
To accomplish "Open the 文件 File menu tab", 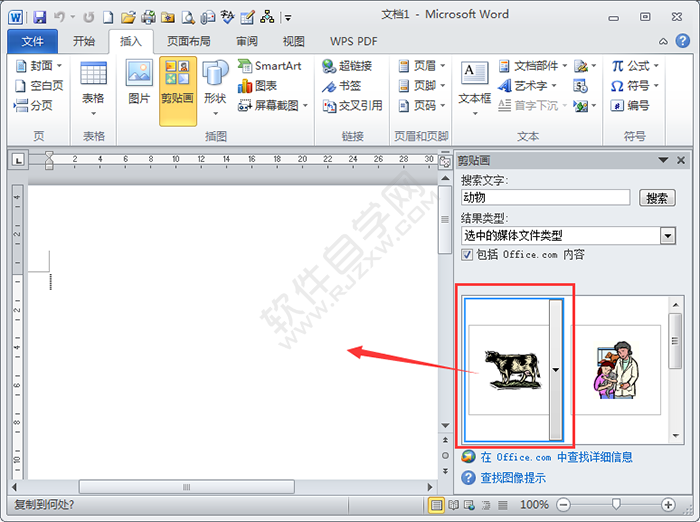I will [32, 41].
